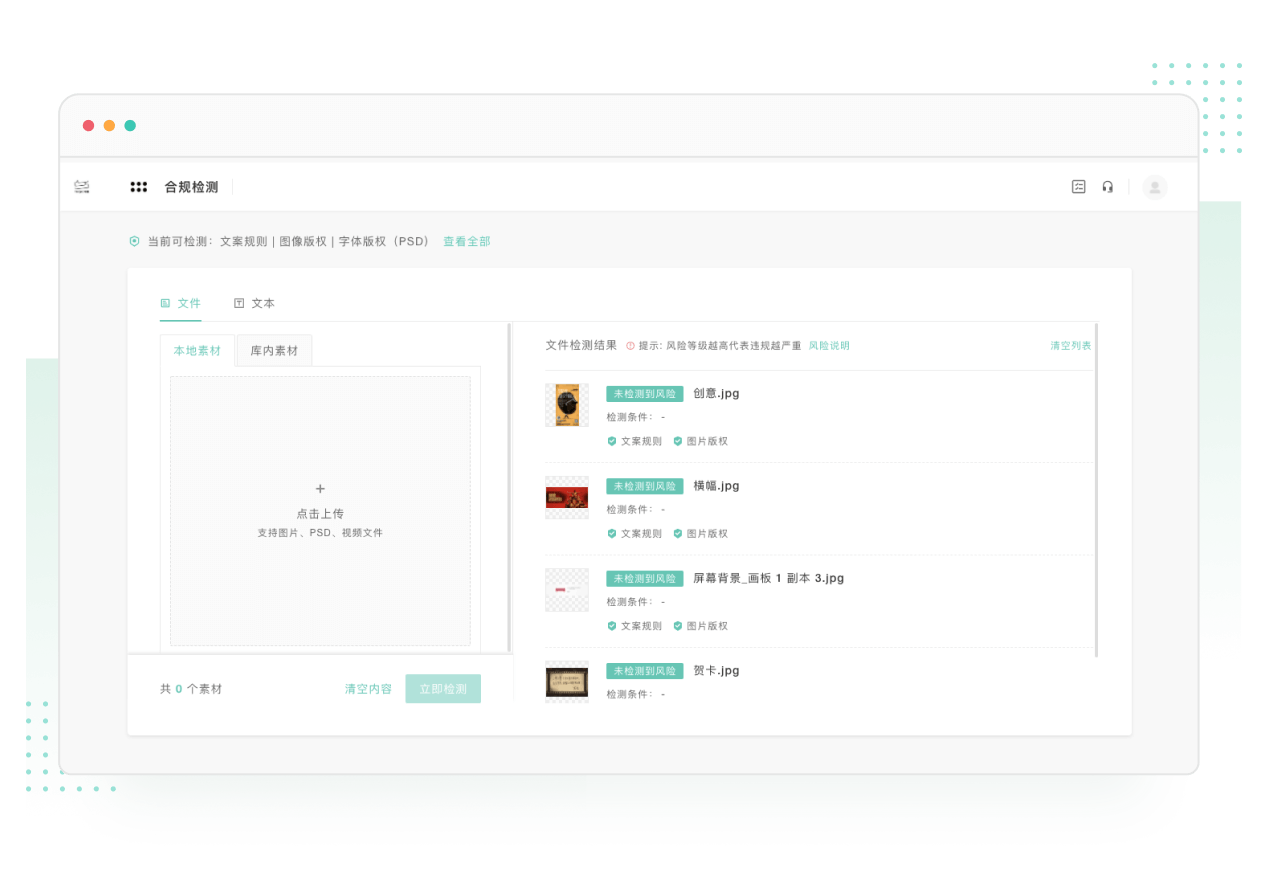This screenshot has height=880, width=1280.
Task: Click 图片版权 shield icon under 横幅.jpg
Action: pyautogui.click(x=677, y=534)
